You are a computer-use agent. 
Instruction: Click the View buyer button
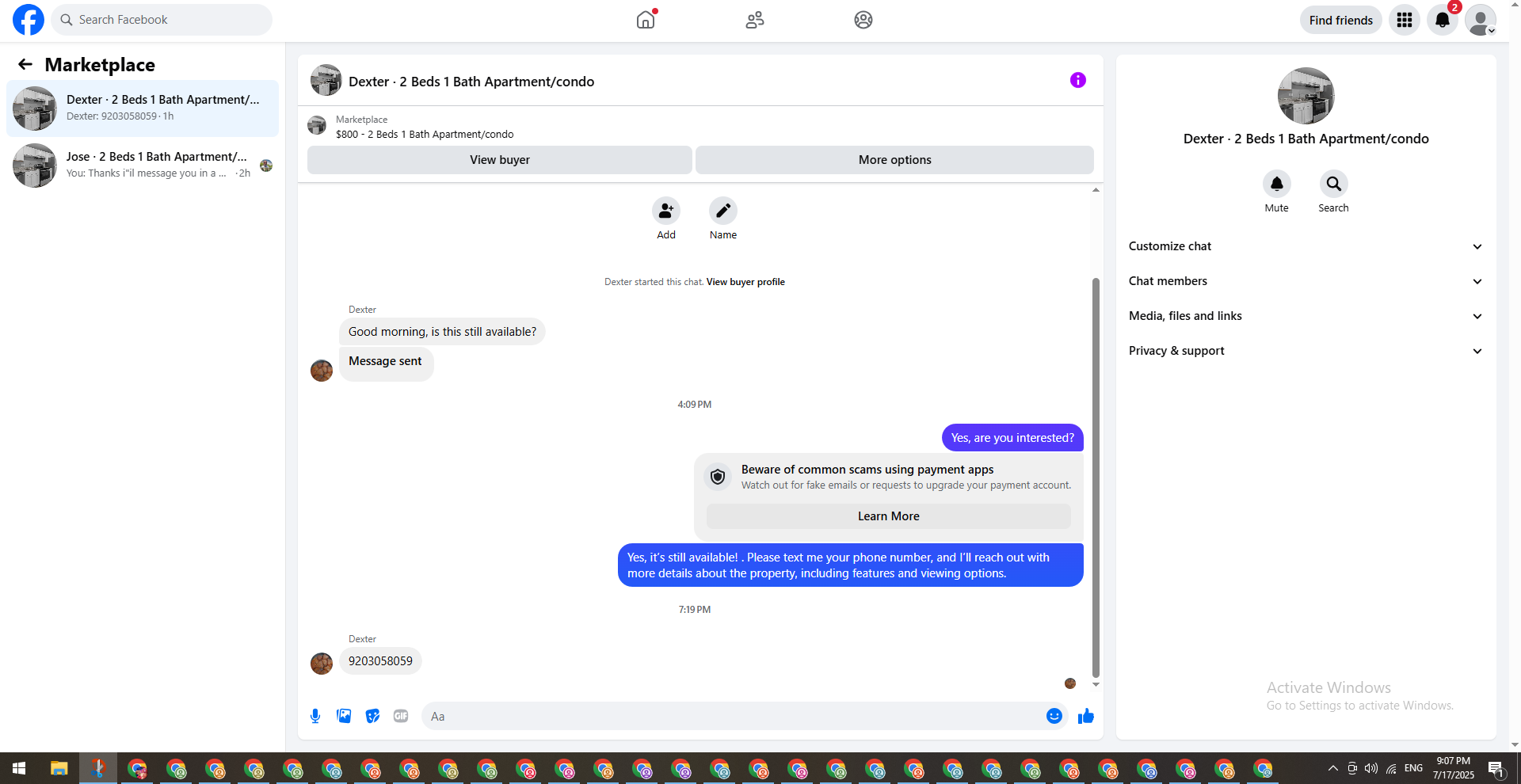[500, 160]
